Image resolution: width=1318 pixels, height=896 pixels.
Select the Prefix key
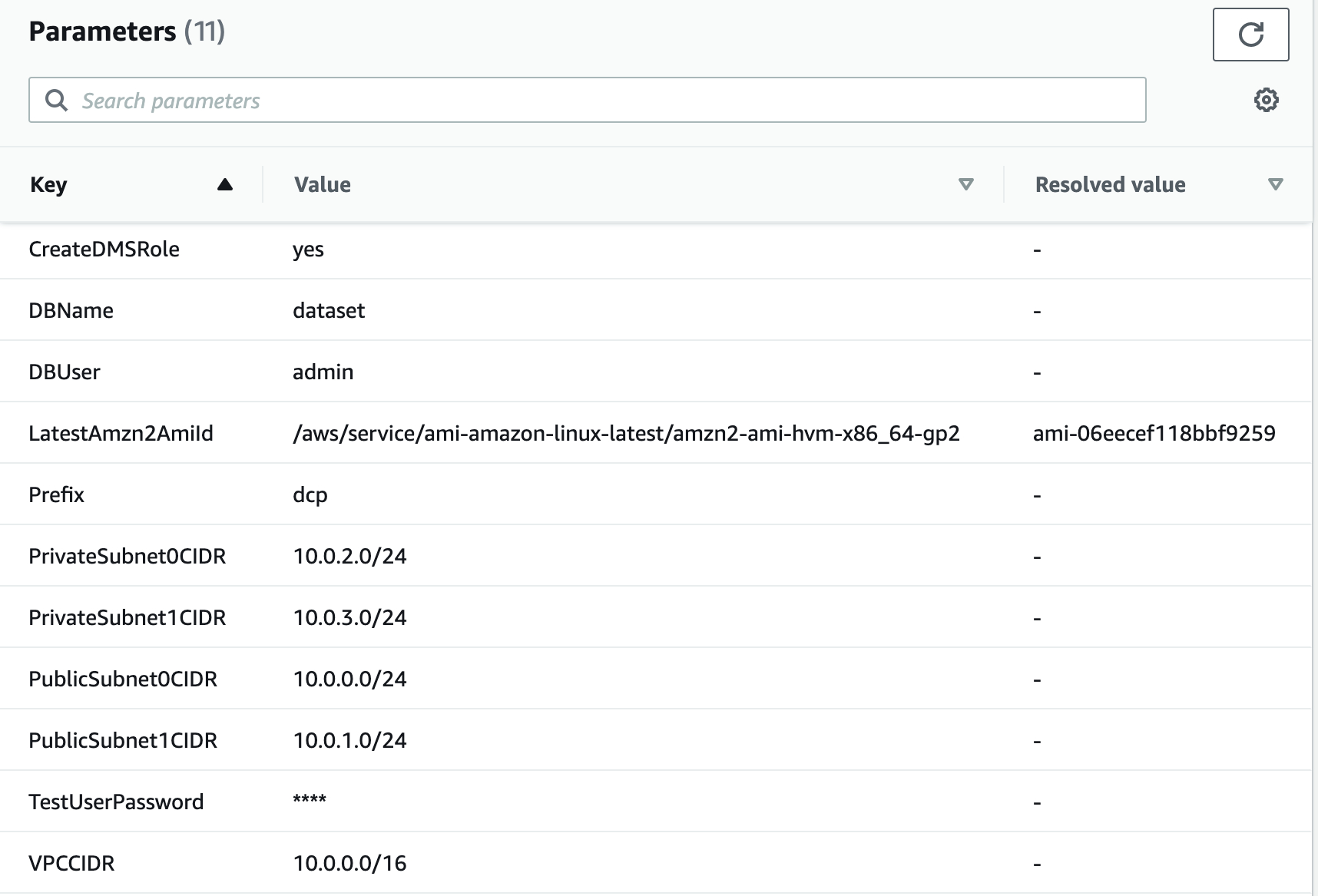tap(56, 494)
